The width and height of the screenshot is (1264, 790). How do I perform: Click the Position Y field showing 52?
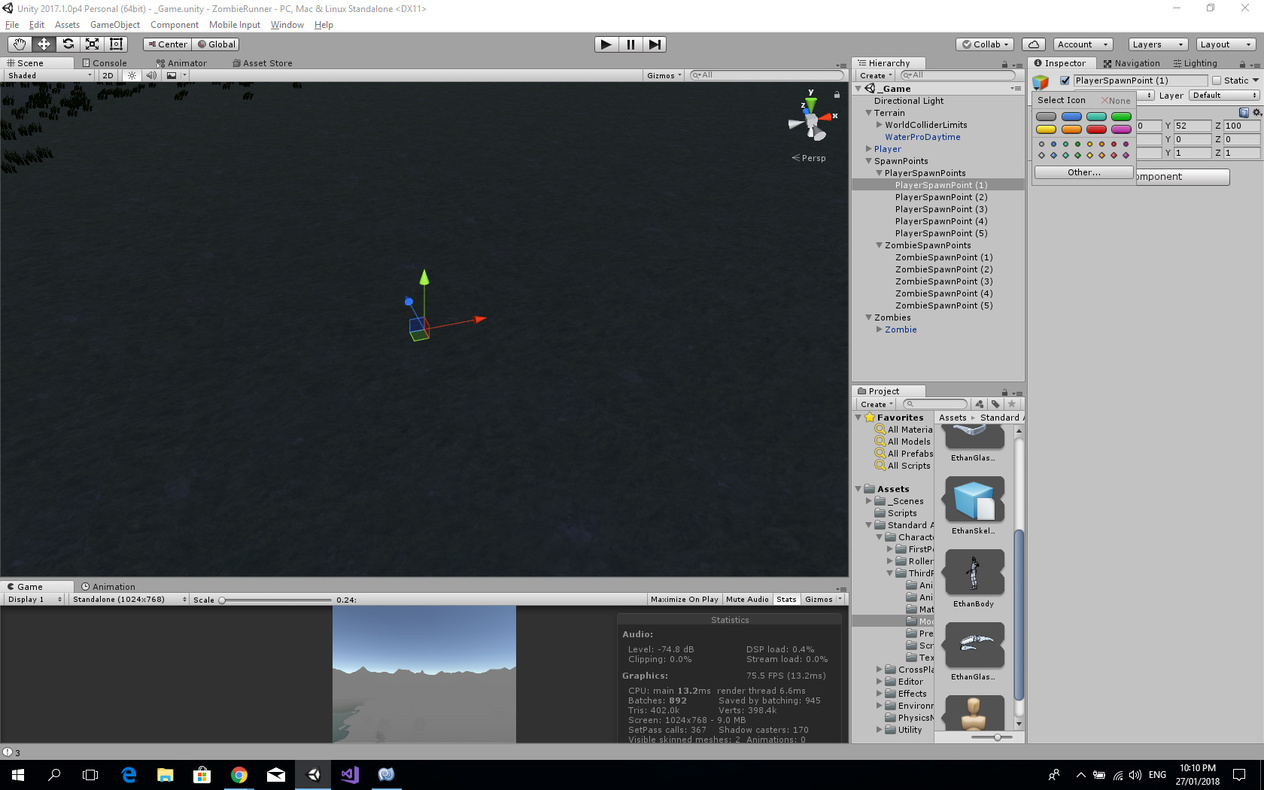pyautogui.click(x=1192, y=126)
